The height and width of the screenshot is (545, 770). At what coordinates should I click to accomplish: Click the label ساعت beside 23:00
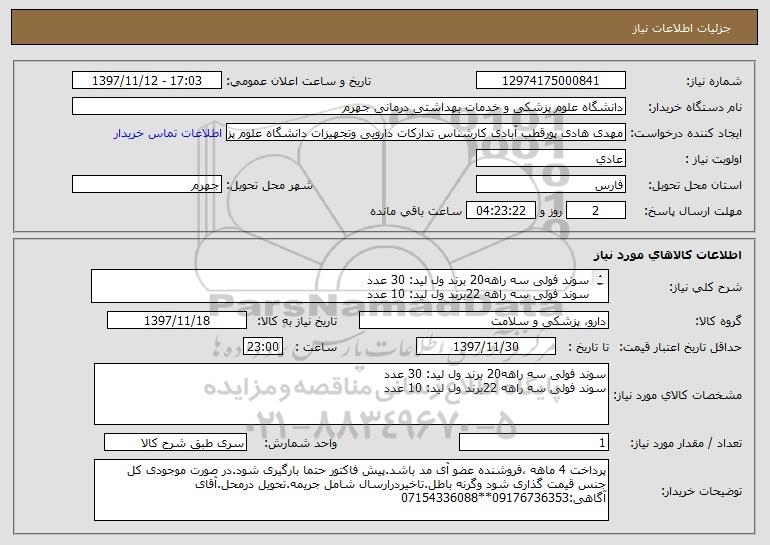click(x=316, y=347)
